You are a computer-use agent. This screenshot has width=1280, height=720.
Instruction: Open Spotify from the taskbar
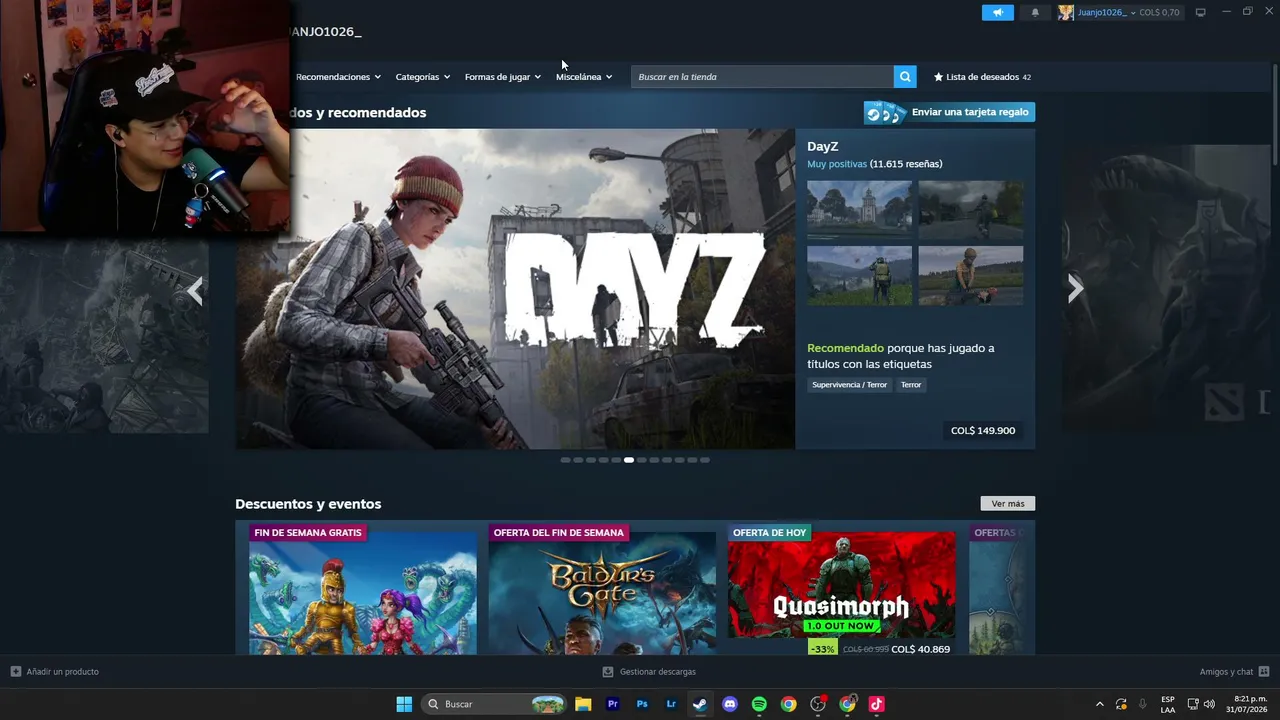(x=759, y=704)
